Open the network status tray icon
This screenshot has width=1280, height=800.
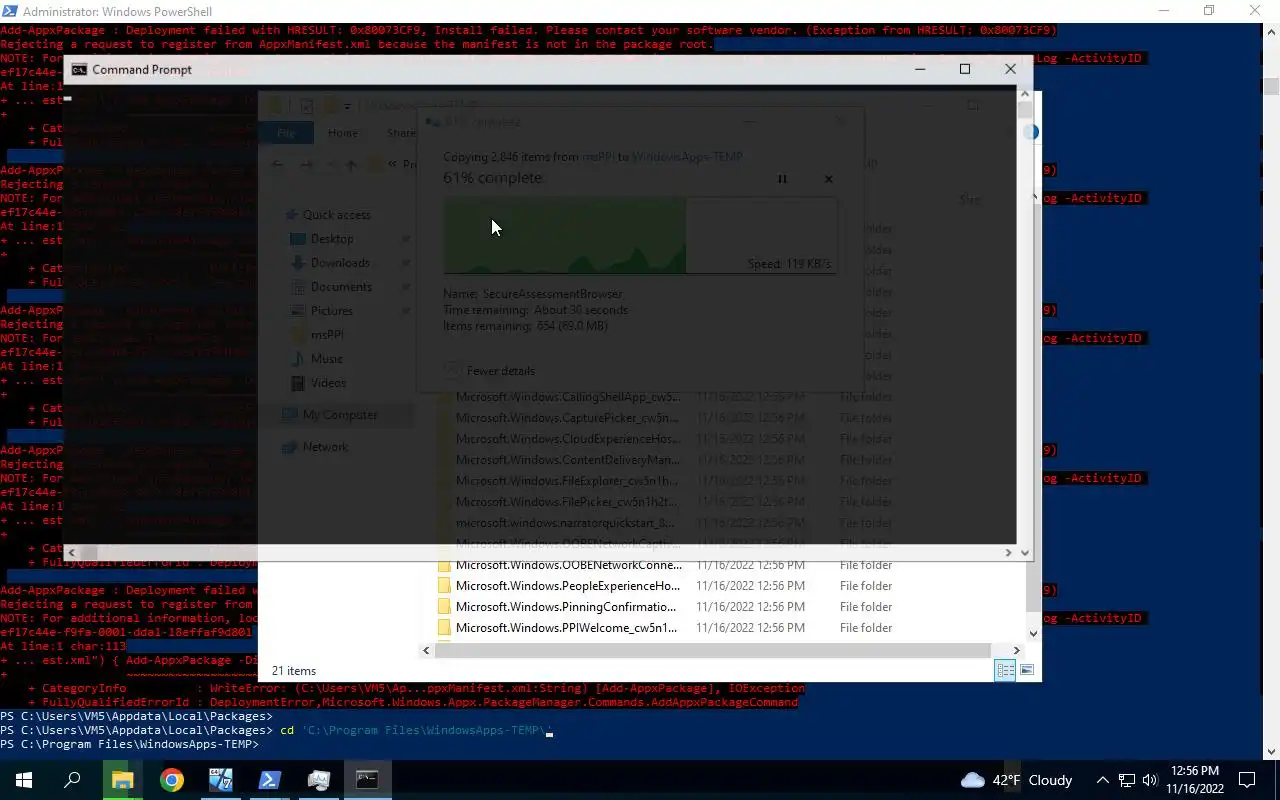(x=1126, y=780)
